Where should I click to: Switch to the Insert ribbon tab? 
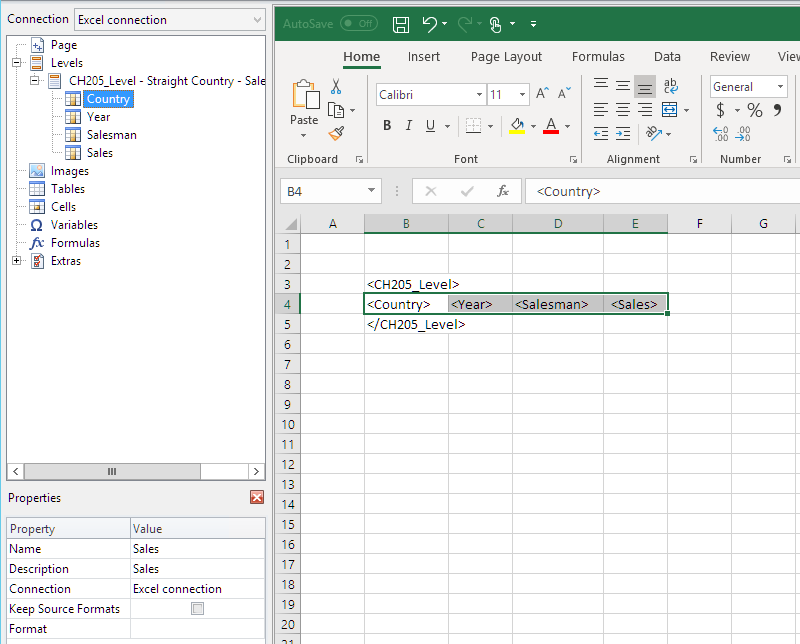click(x=424, y=57)
